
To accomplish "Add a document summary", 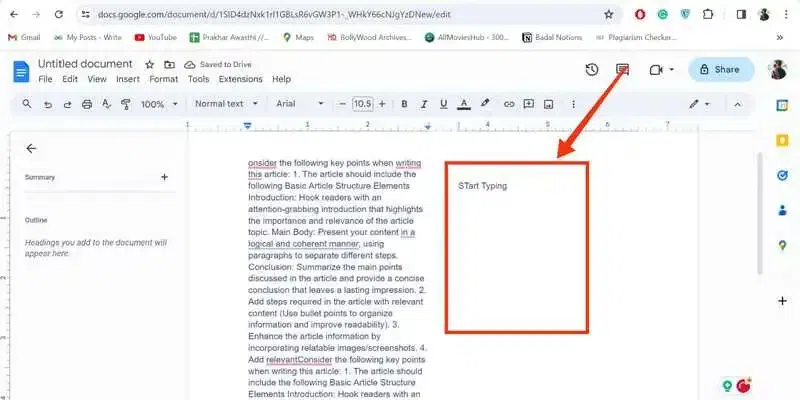I will (164, 177).
